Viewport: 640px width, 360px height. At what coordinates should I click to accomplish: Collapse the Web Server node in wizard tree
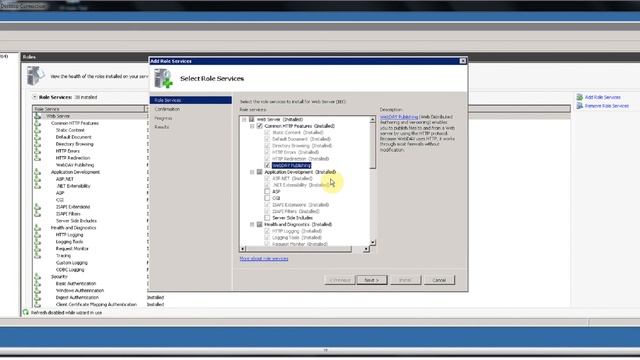coord(244,120)
